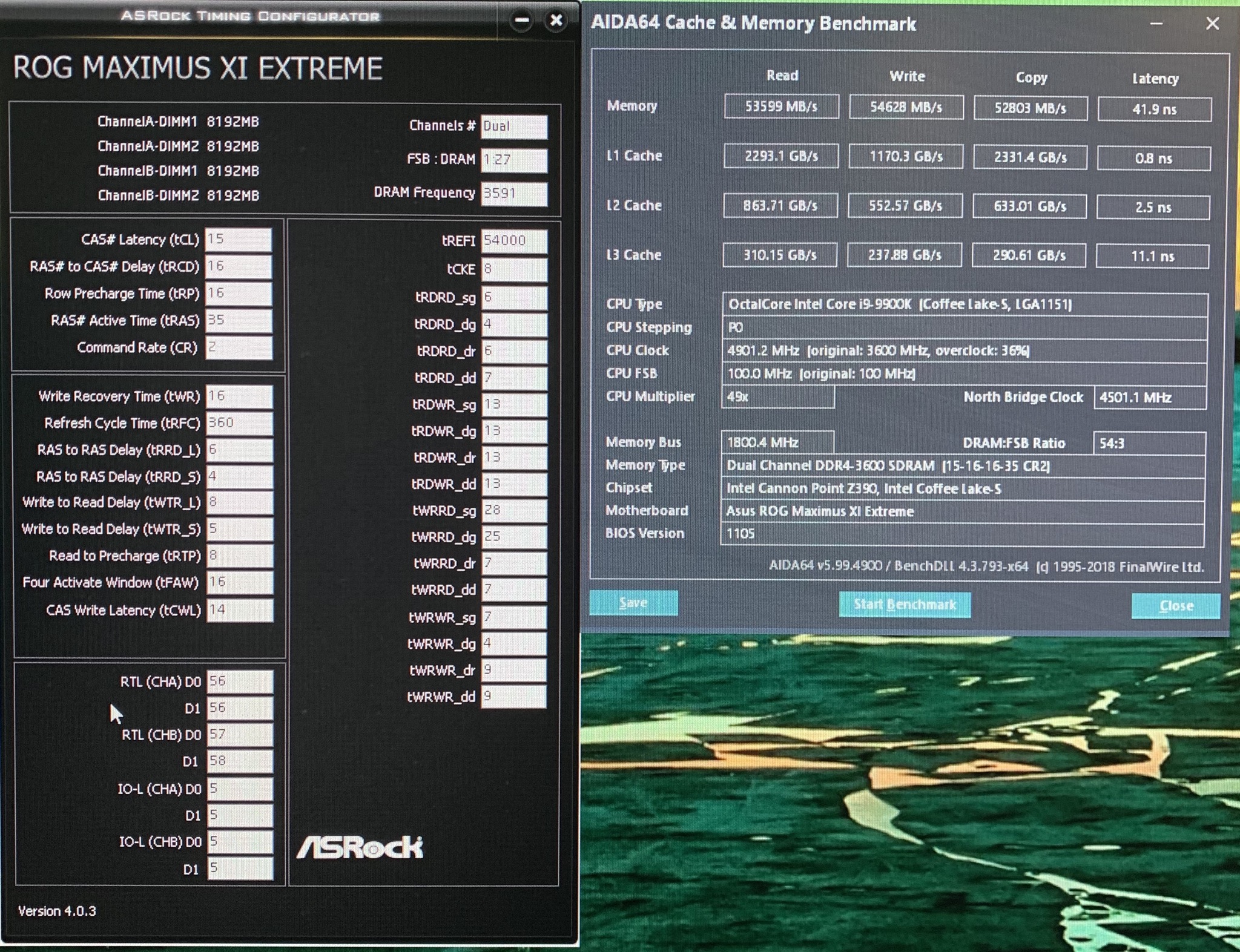Click the DRAM Frequency field
The image size is (1240, 952).
click(514, 194)
